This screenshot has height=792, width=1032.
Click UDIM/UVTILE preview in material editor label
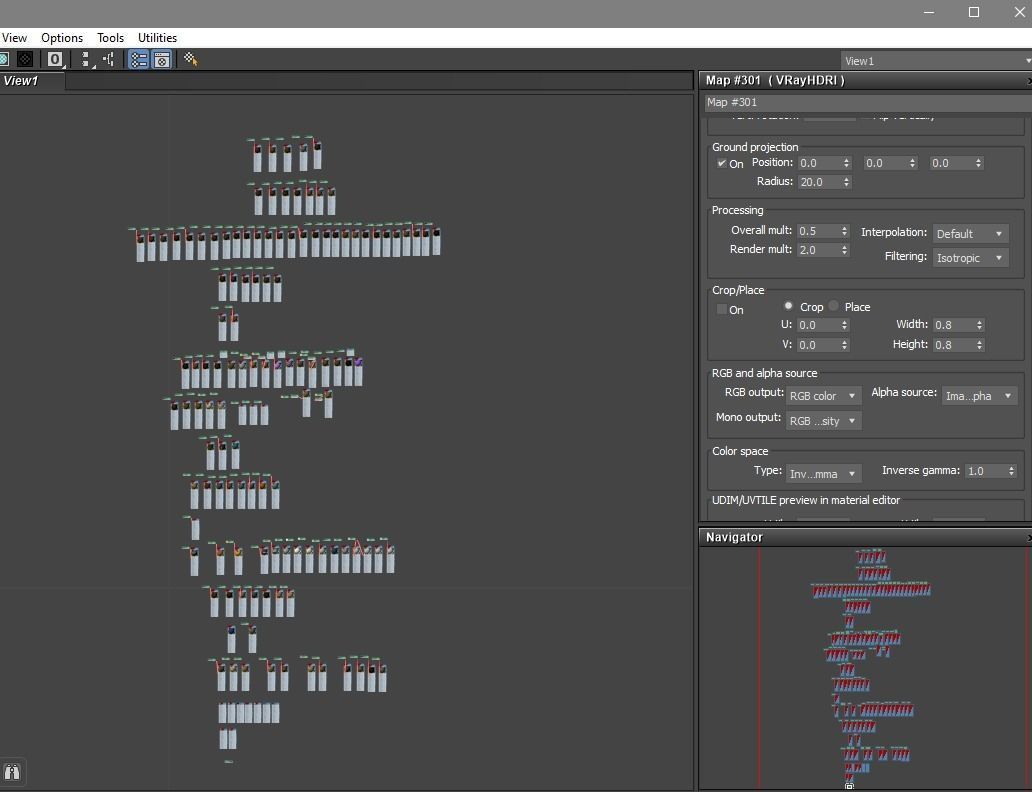[806, 500]
